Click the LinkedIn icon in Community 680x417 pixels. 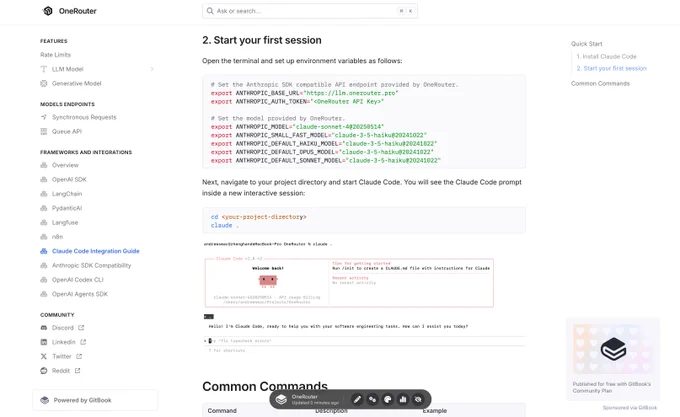[x=44, y=342]
